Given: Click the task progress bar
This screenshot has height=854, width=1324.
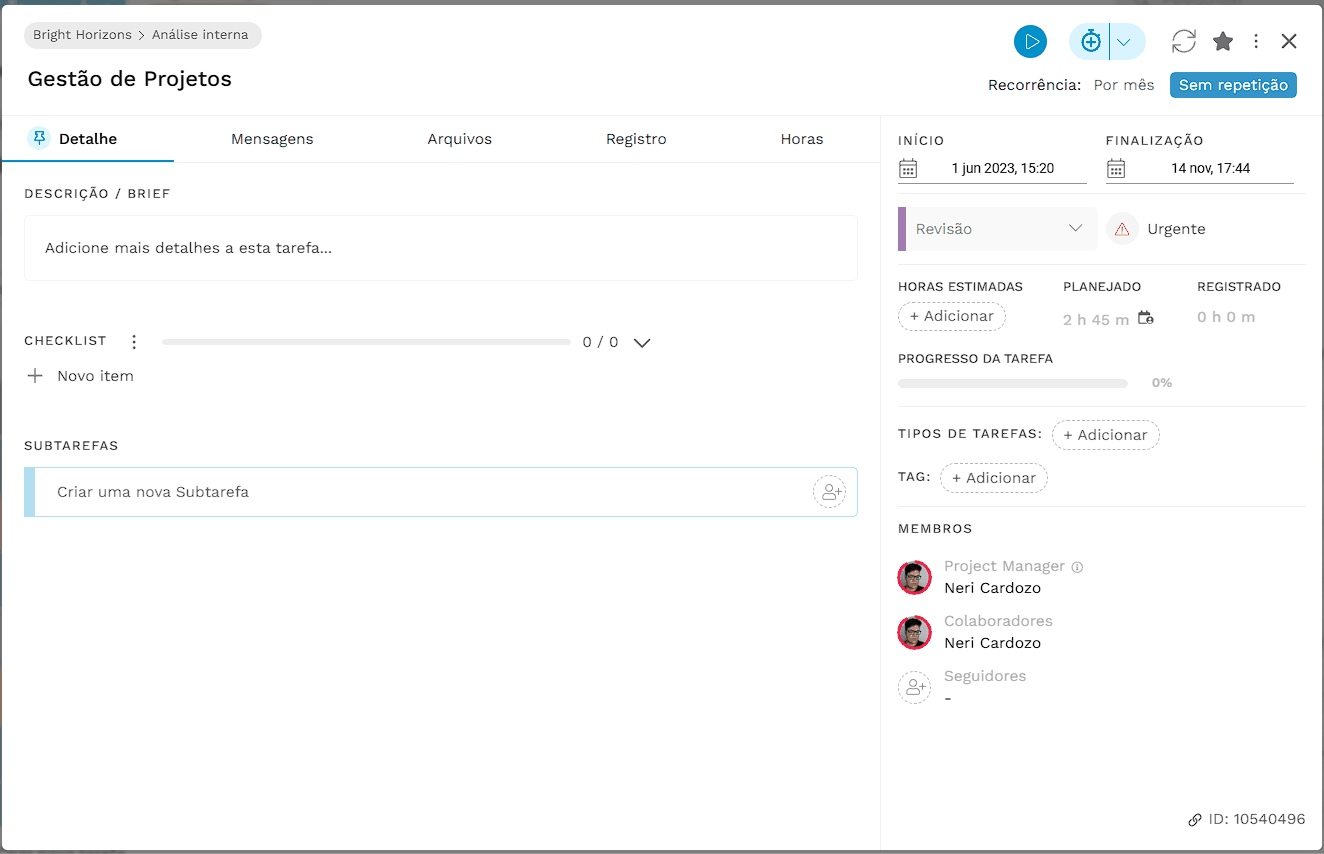Looking at the screenshot, I should pos(1013,383).
